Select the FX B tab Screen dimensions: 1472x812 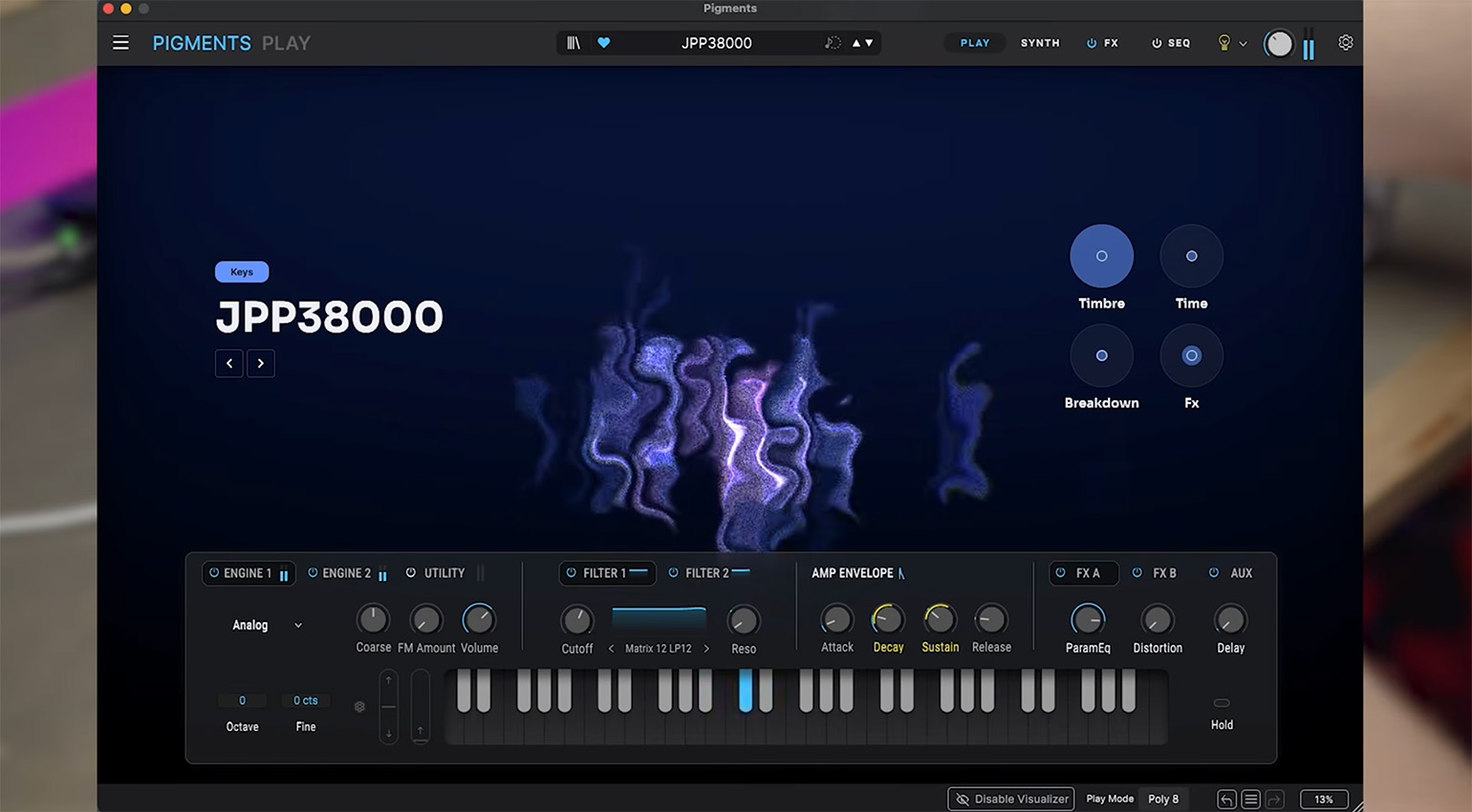coord(1164,573)
